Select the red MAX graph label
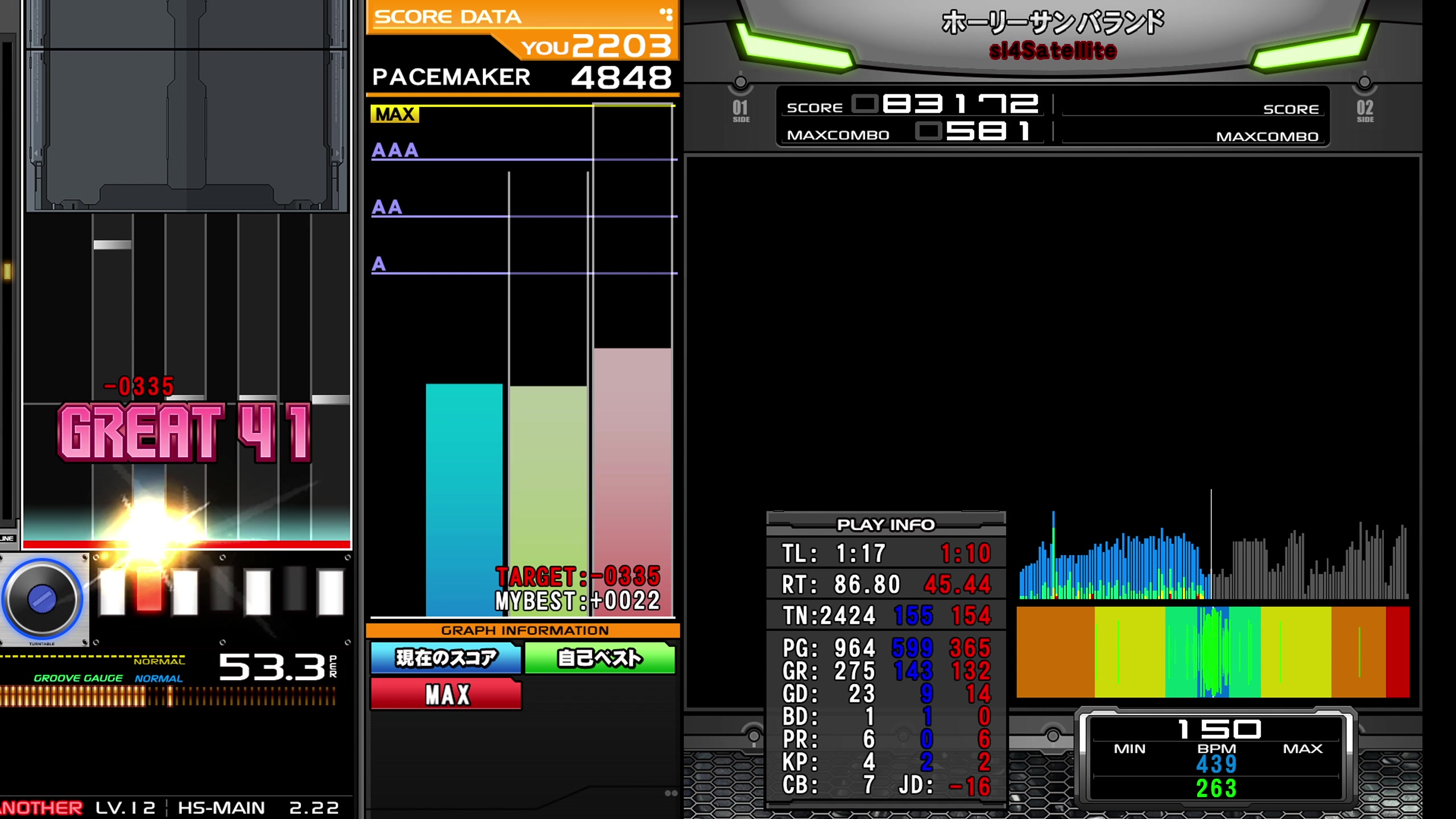Viewport: 1456px width, 819px height. [x=446, y=694]
